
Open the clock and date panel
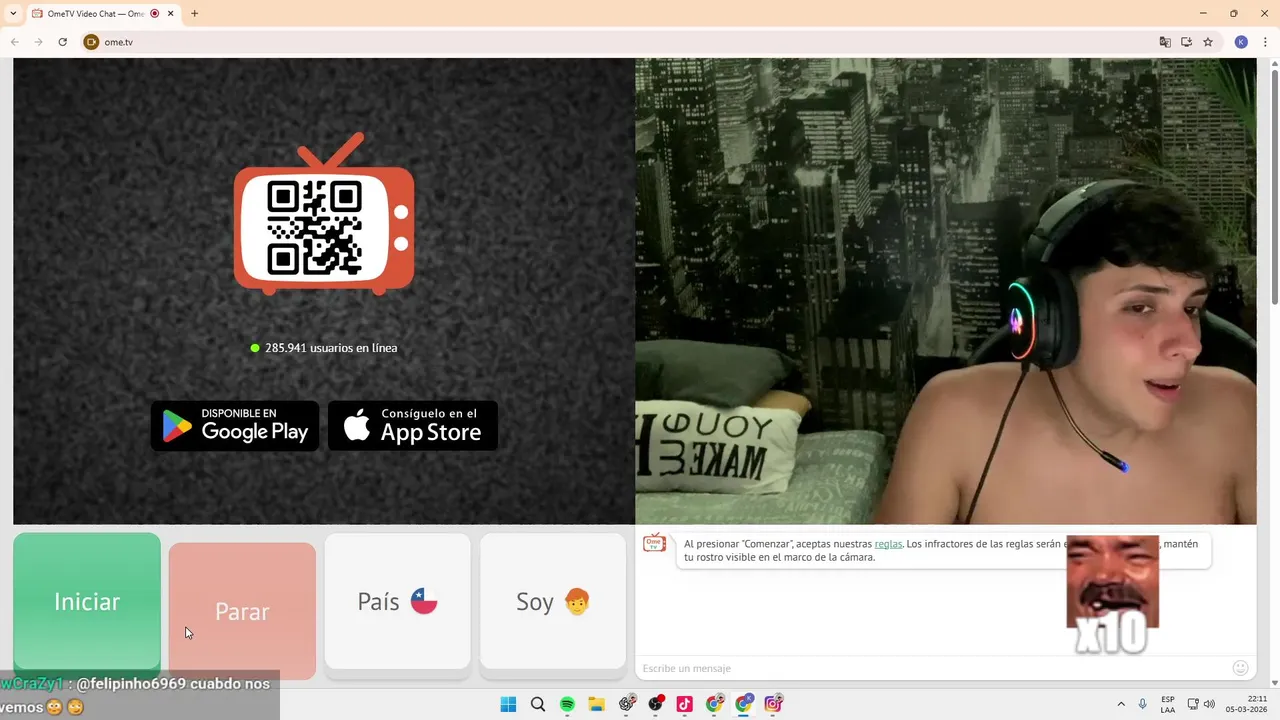coord(1247,704)
